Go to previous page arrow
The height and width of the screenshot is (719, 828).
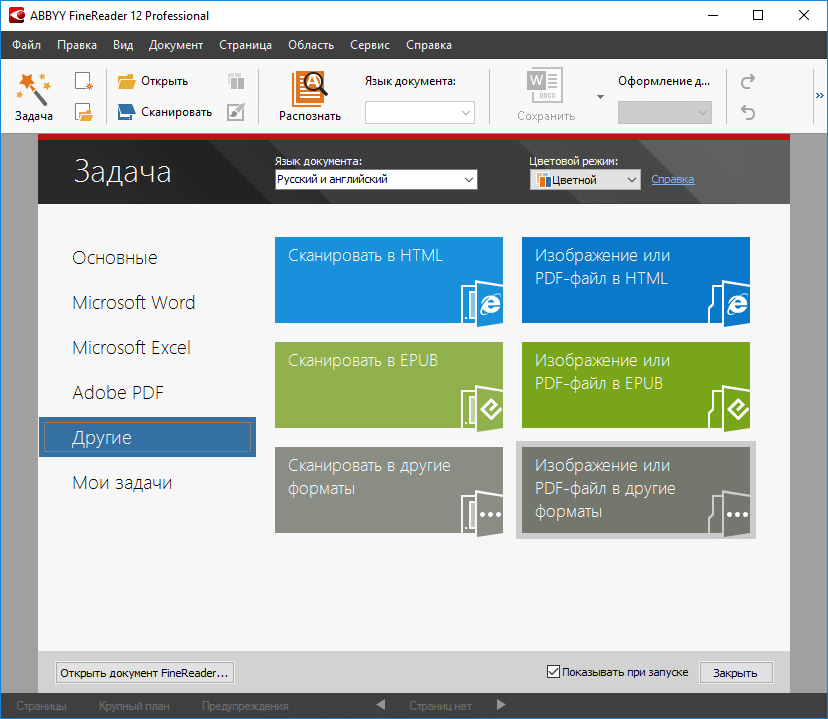[x=381, y=705]
